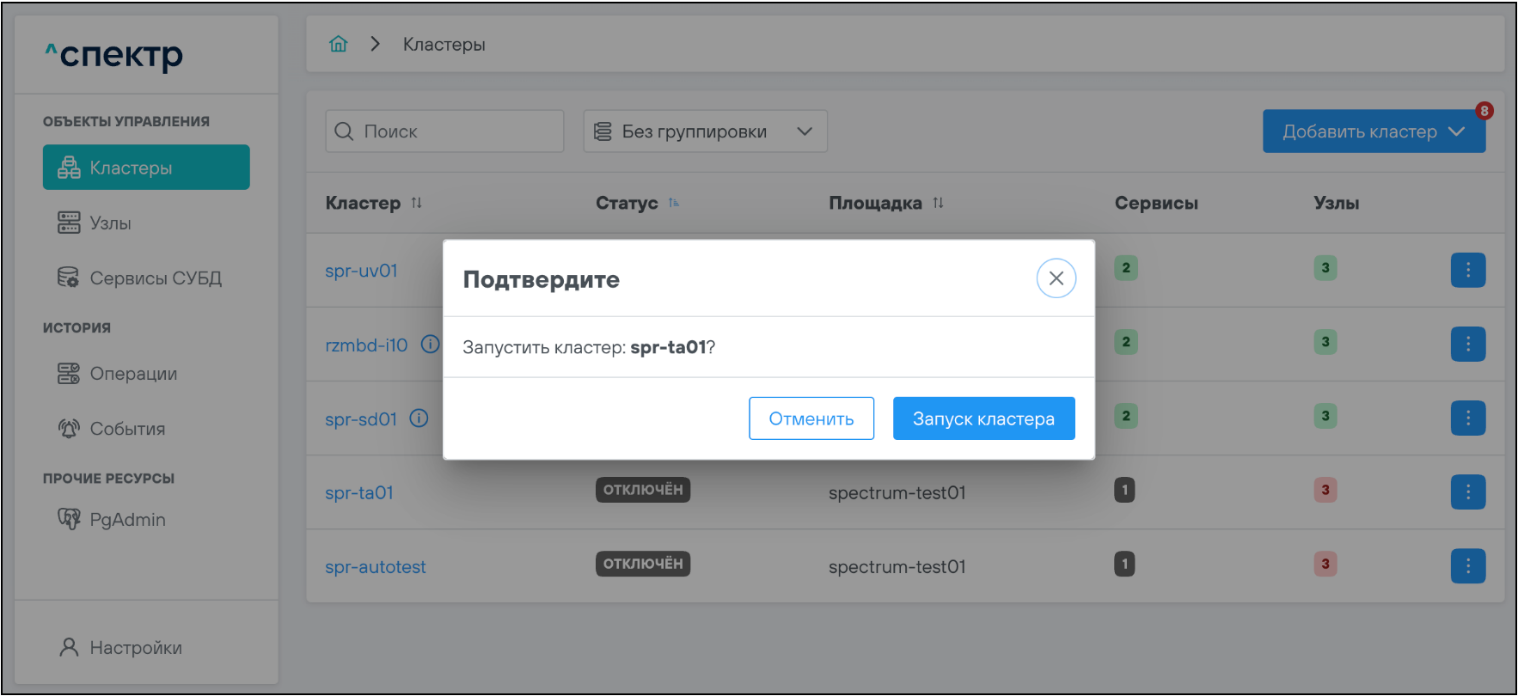The height and width of the screenshot is (696, 1518).
Task: Open the spr-ta01 cluster link
Action: tap(358, 493)
